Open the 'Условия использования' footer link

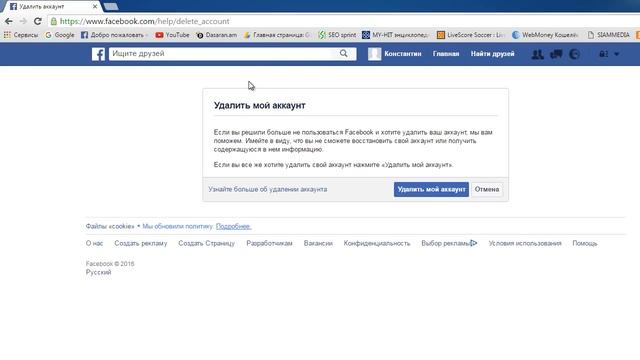(x=525, y=243)
